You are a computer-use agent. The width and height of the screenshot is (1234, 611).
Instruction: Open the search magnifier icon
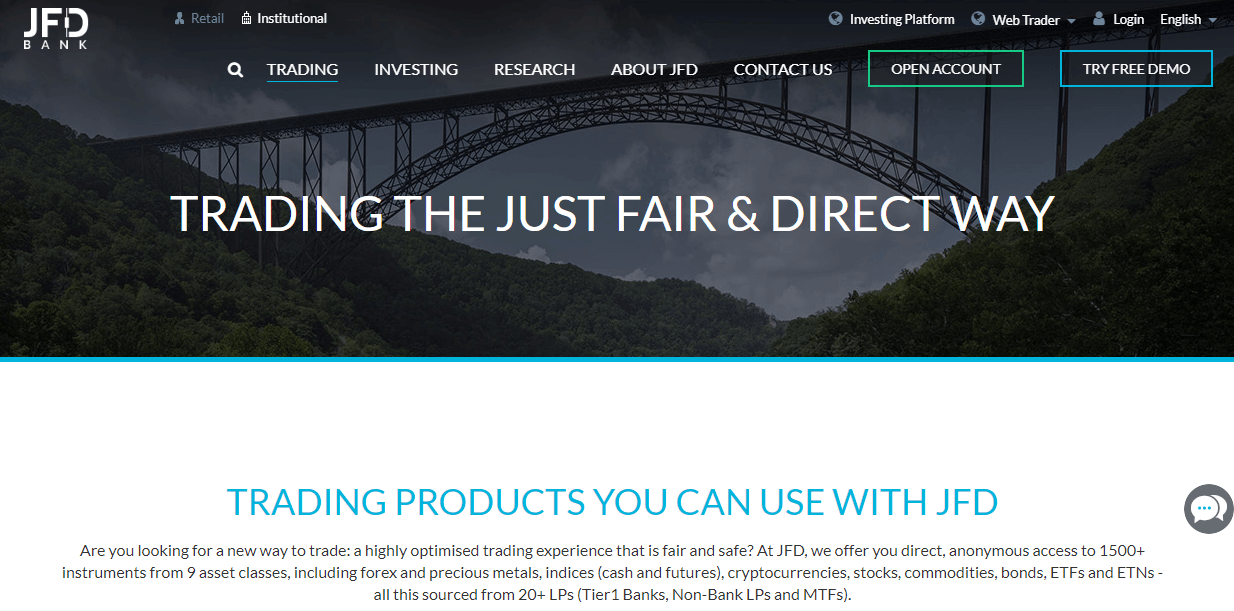tap(235, 70)
